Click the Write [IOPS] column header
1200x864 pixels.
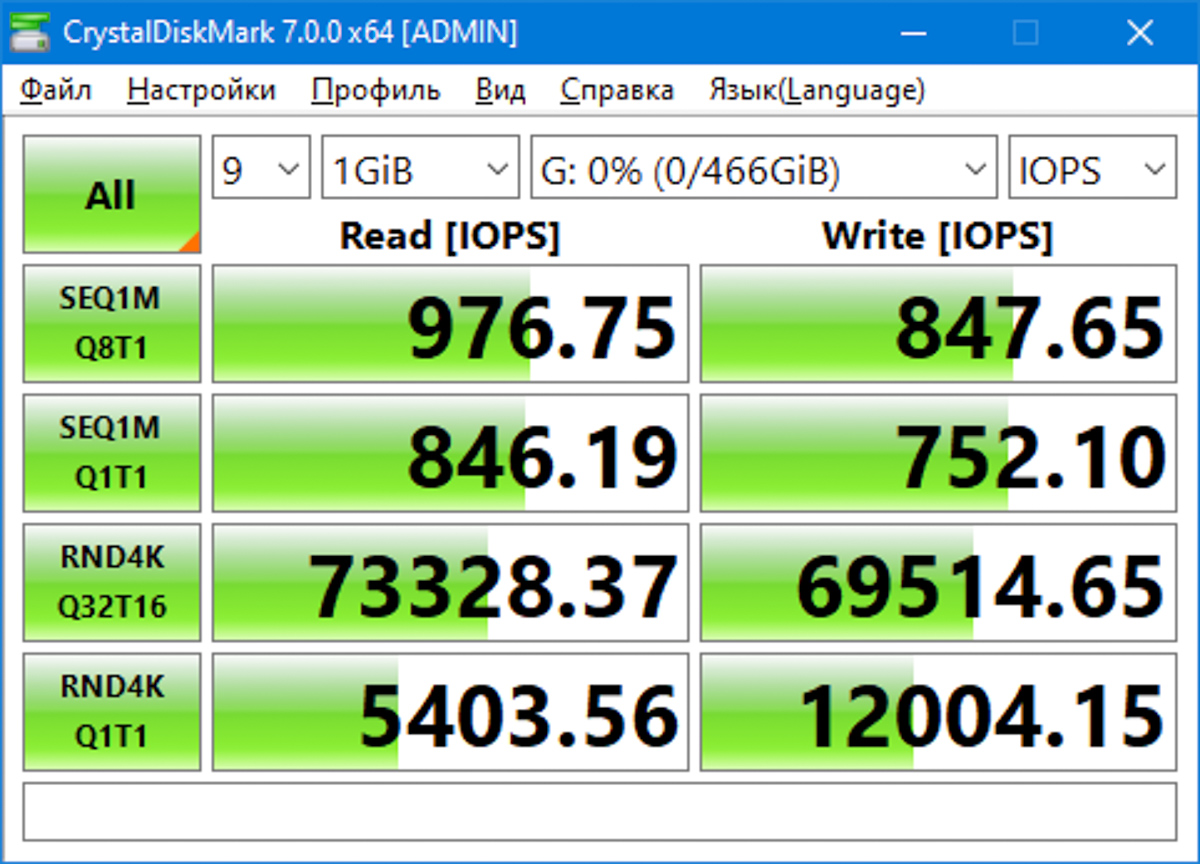[937, 236]
